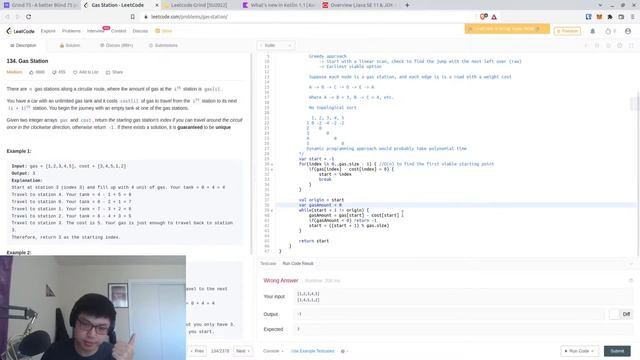Open the Interview nav item

pyautogui.click(x=95, y=31)
